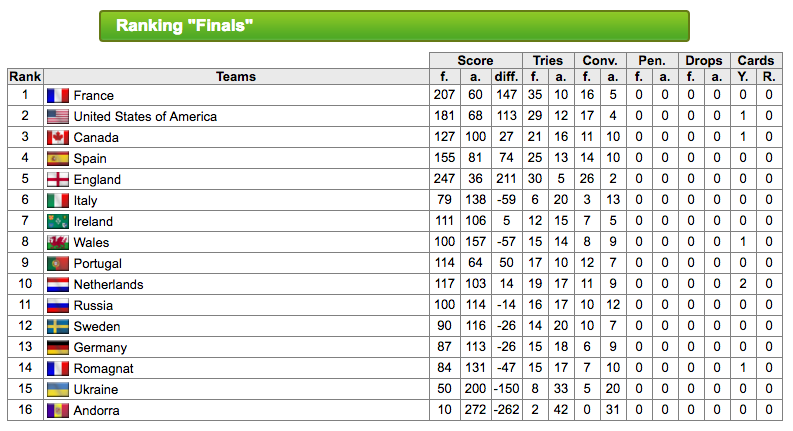Image resolution: width=793 pixels, height=431 pixels.
Task: Click the England flag icon
Action: (57, 180)
